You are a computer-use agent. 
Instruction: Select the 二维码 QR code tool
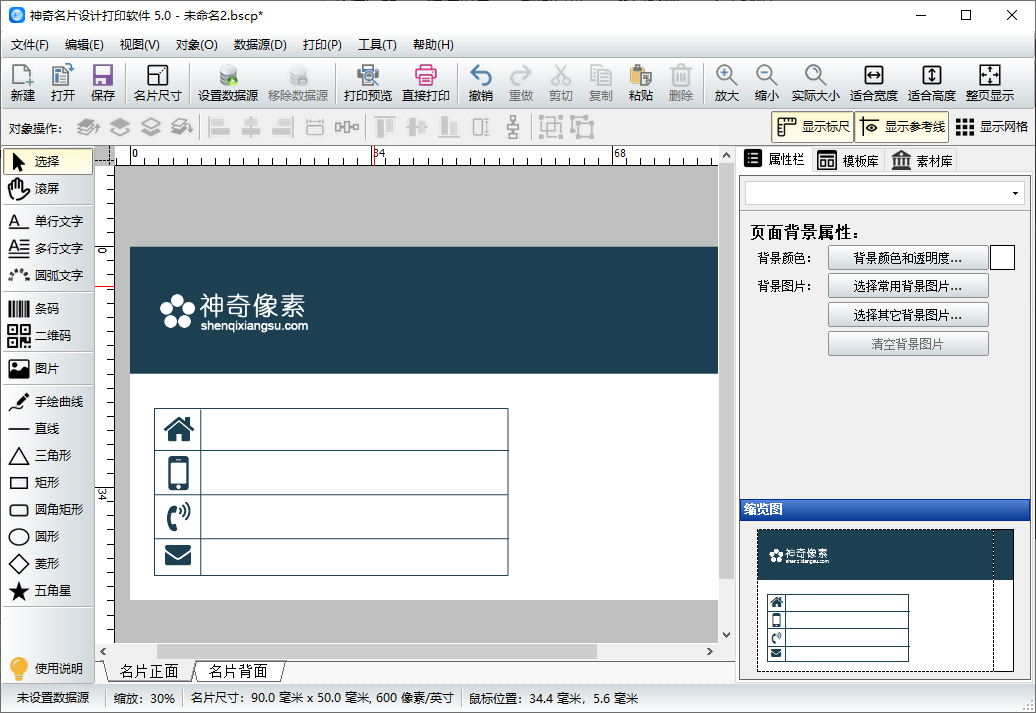47,336
